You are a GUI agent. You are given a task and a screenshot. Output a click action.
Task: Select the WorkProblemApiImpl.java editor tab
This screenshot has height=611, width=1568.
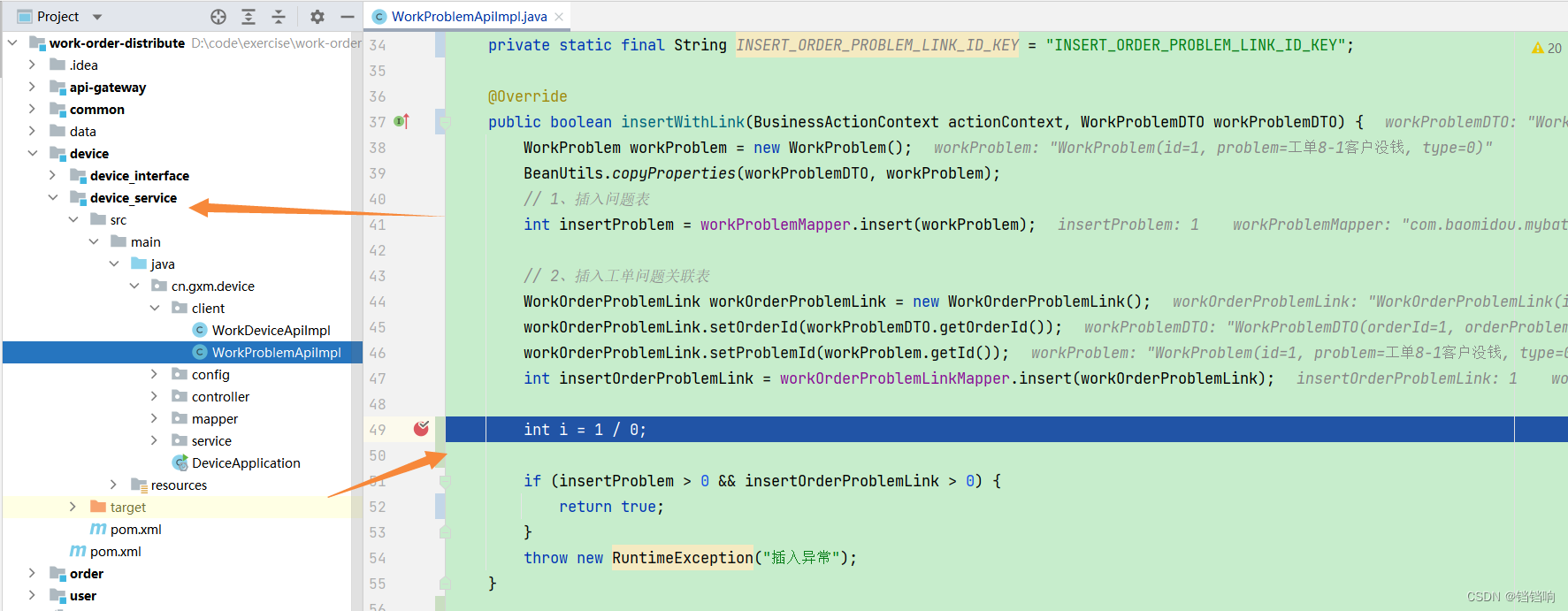coord(469,17)
